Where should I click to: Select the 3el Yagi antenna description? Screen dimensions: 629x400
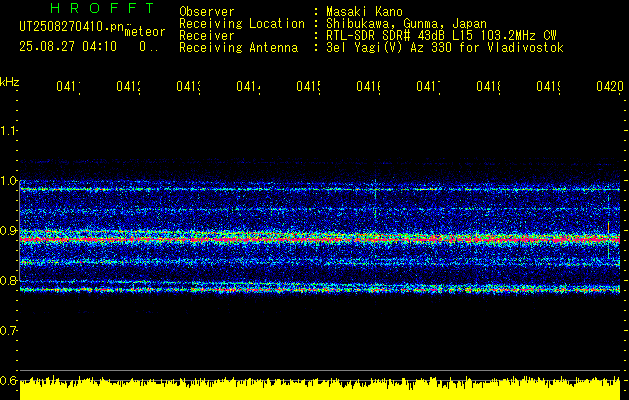tap(445, 48)
